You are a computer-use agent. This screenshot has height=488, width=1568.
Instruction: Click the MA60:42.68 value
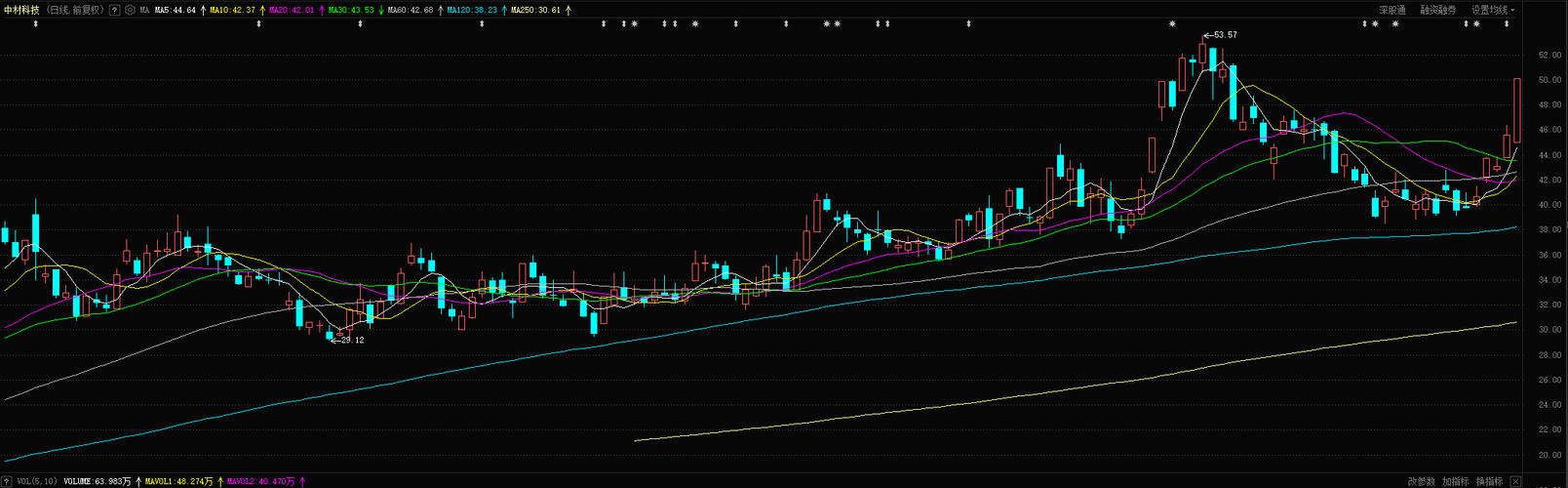pos(411,10)
